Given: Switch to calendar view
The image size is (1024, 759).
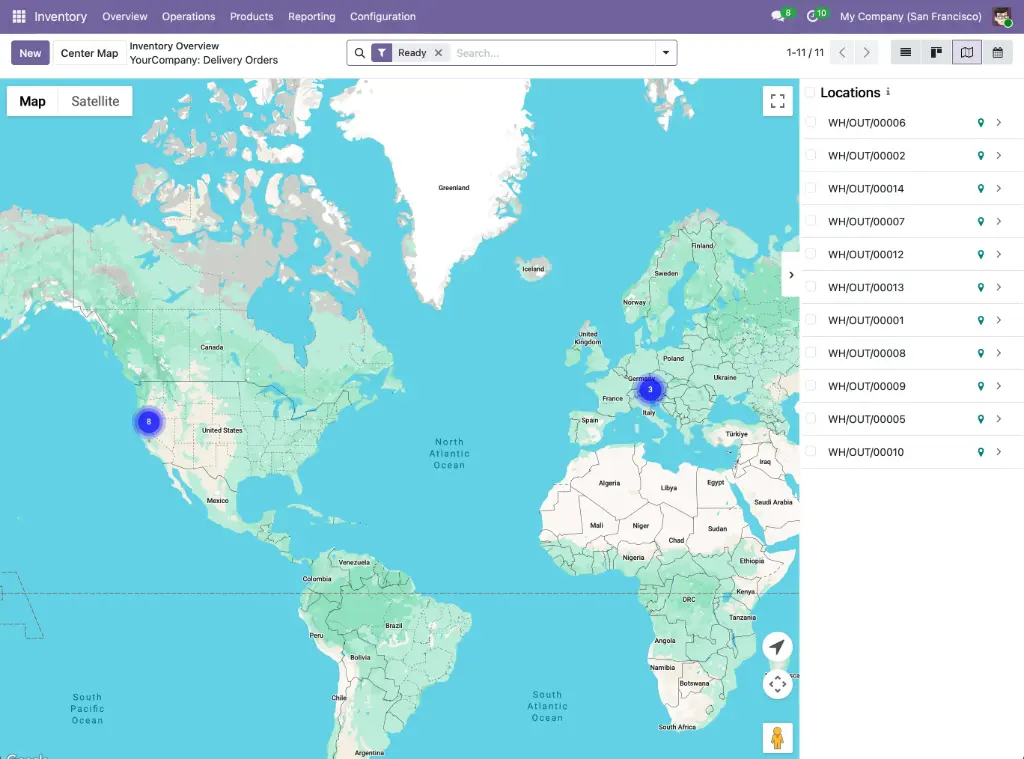Looking at the screenshot, I should tap(997, 52).
